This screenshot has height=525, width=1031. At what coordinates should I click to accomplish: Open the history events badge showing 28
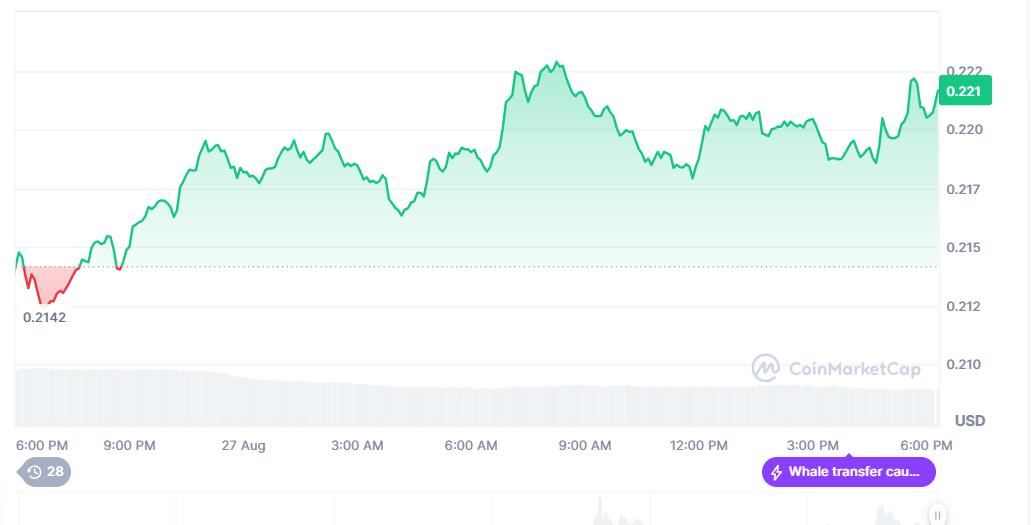45,472
